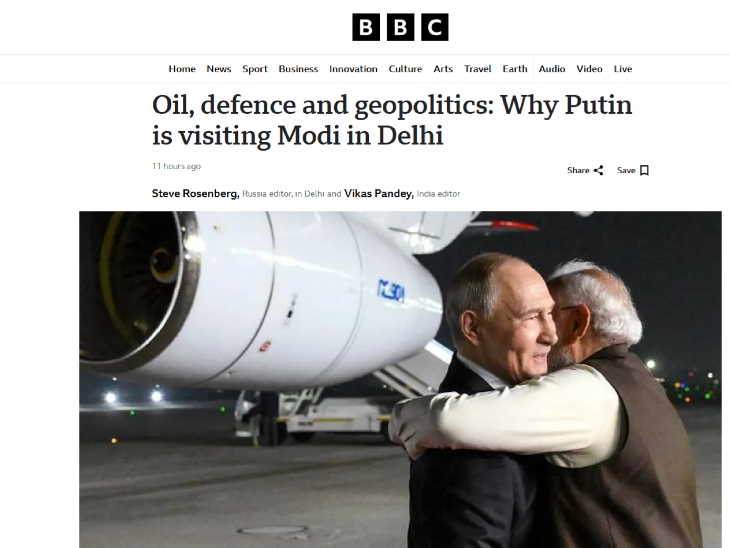Screen dimensions: 730x548
Task: Click the article's lead photo
Action: (x=400, y=379)
